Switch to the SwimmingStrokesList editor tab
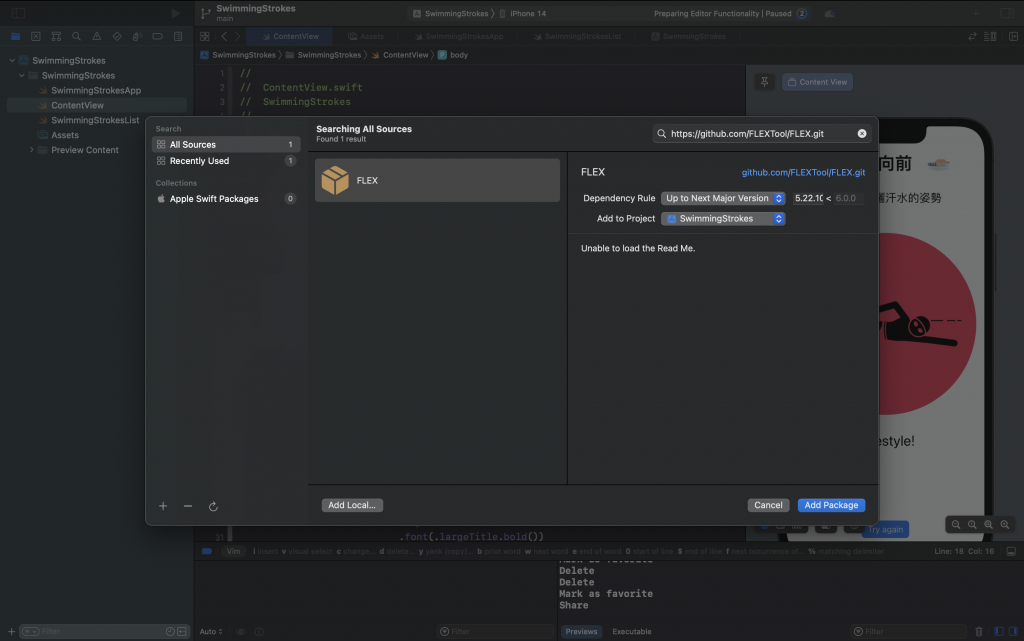1024x641 pixels. (x=577, y=37)
